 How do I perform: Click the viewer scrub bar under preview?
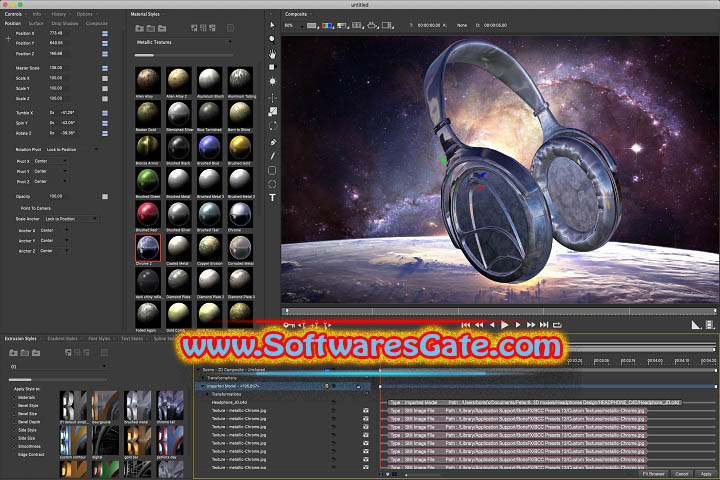point(499,311)
